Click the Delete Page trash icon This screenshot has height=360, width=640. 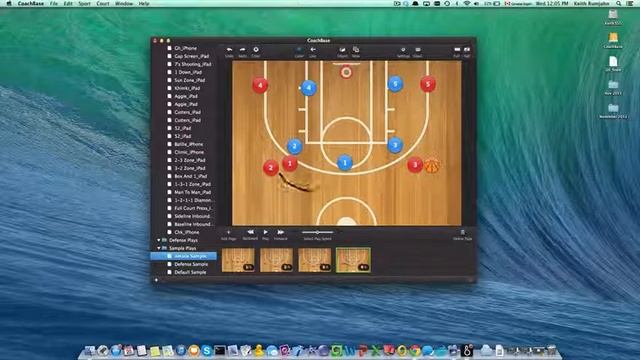point(462,232)
